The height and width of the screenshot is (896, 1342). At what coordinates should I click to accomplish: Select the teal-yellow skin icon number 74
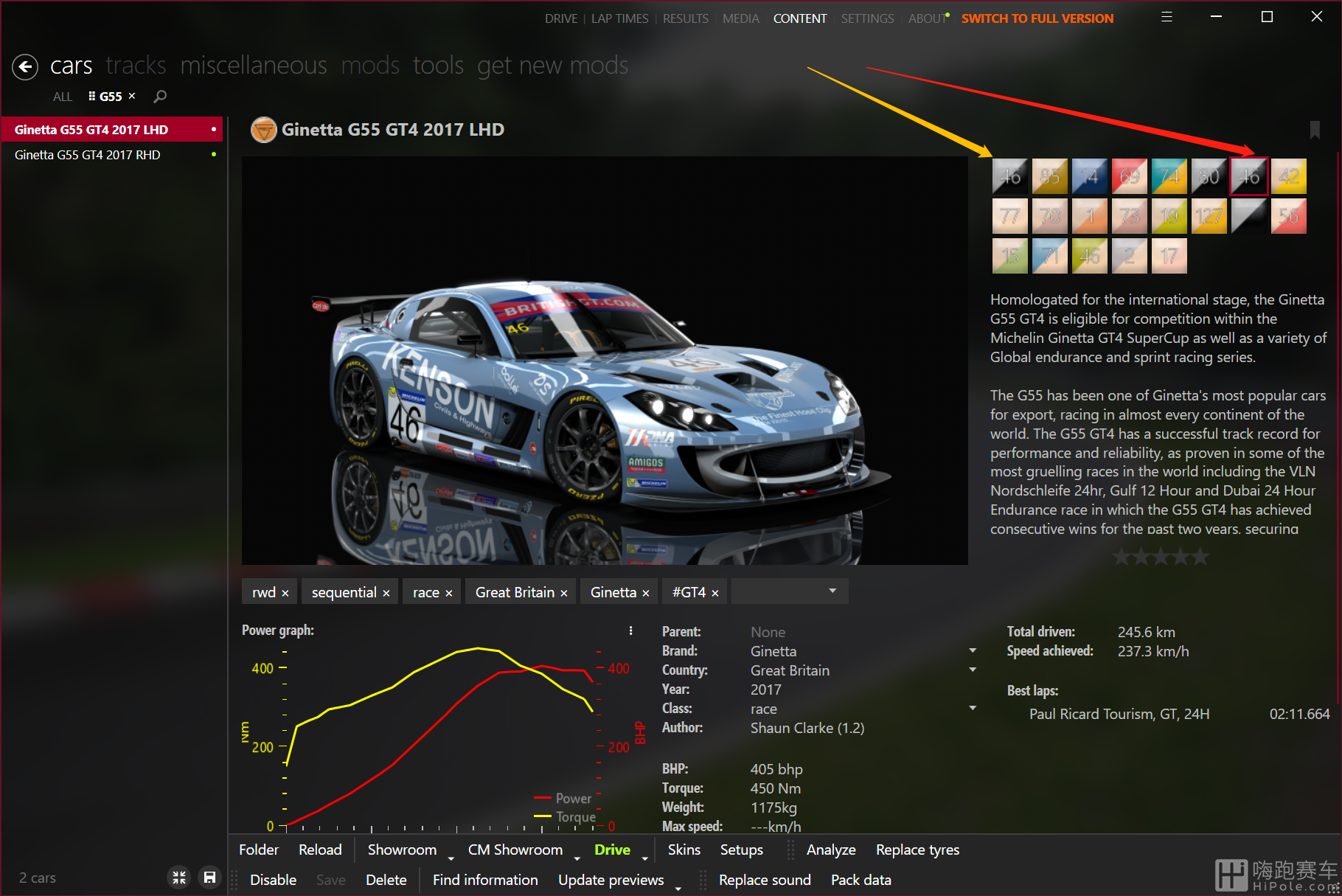(1169, 176)
